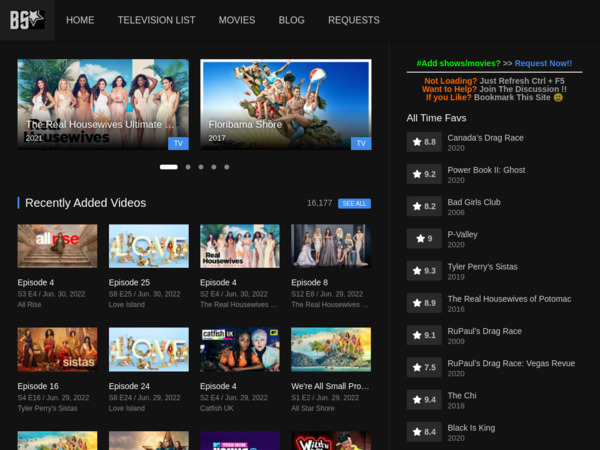
Task: Click the All Rise show name
Action: coord(29,305)
